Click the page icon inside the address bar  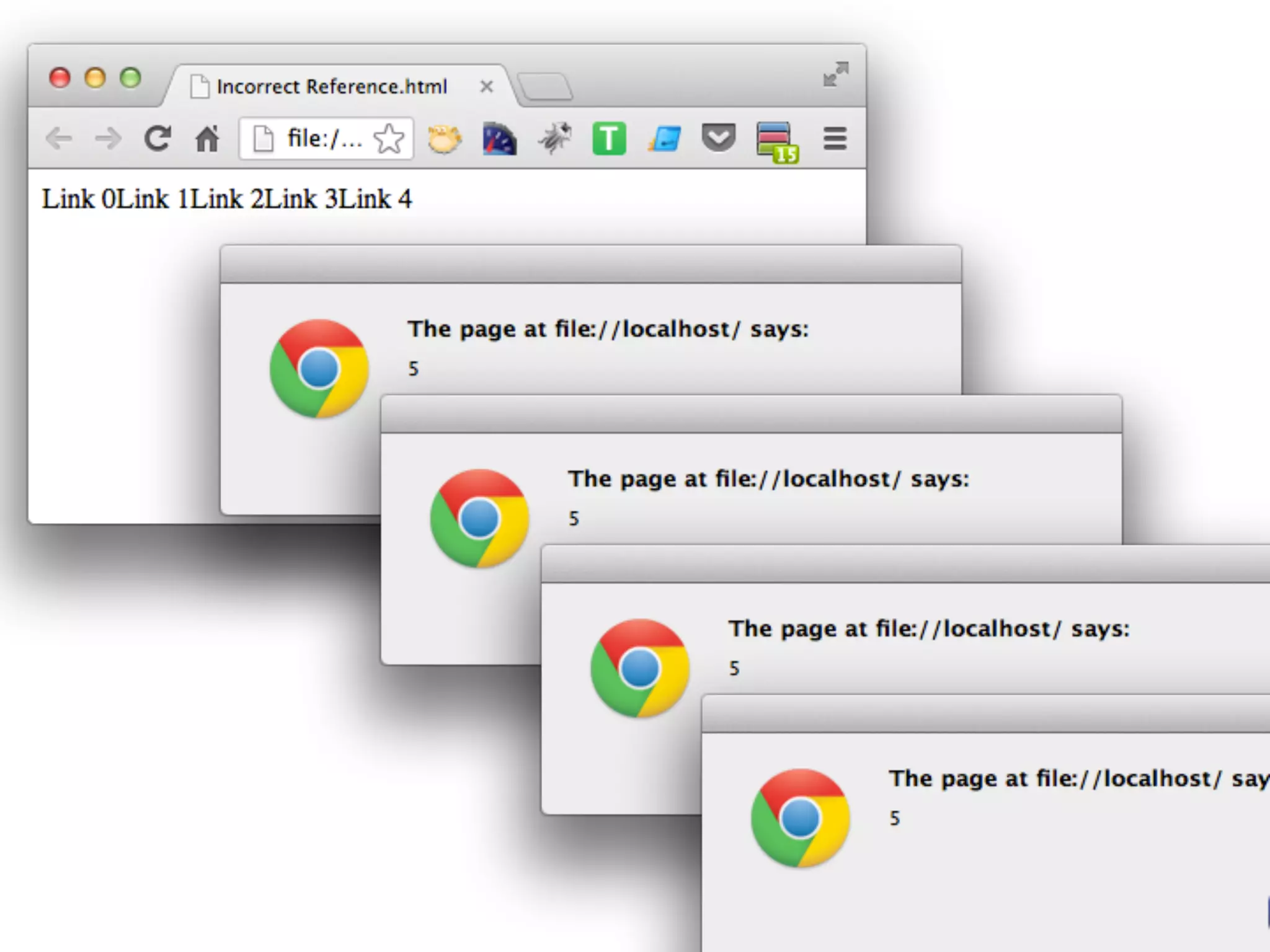point(264,138)
